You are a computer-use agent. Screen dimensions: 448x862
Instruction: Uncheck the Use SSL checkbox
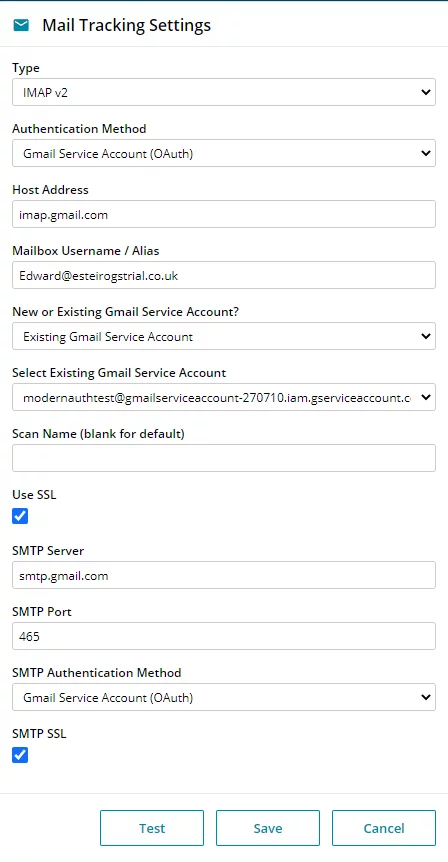[x=20, y=516]
